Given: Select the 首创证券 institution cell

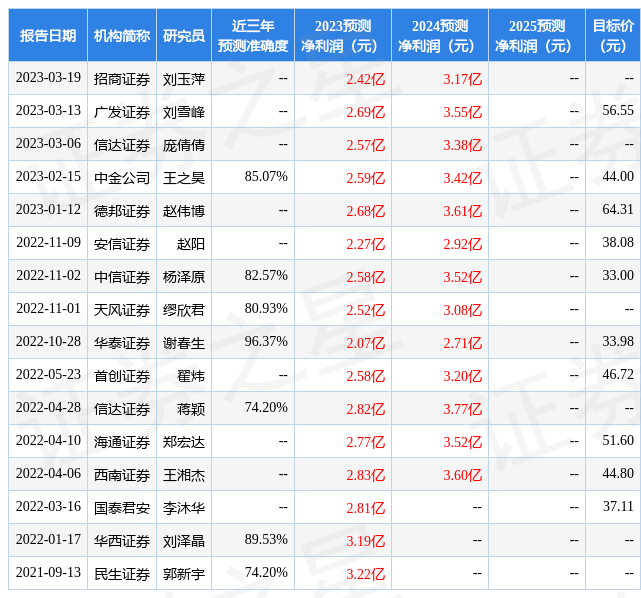Looking at the screenshot, I should point(122,376).
